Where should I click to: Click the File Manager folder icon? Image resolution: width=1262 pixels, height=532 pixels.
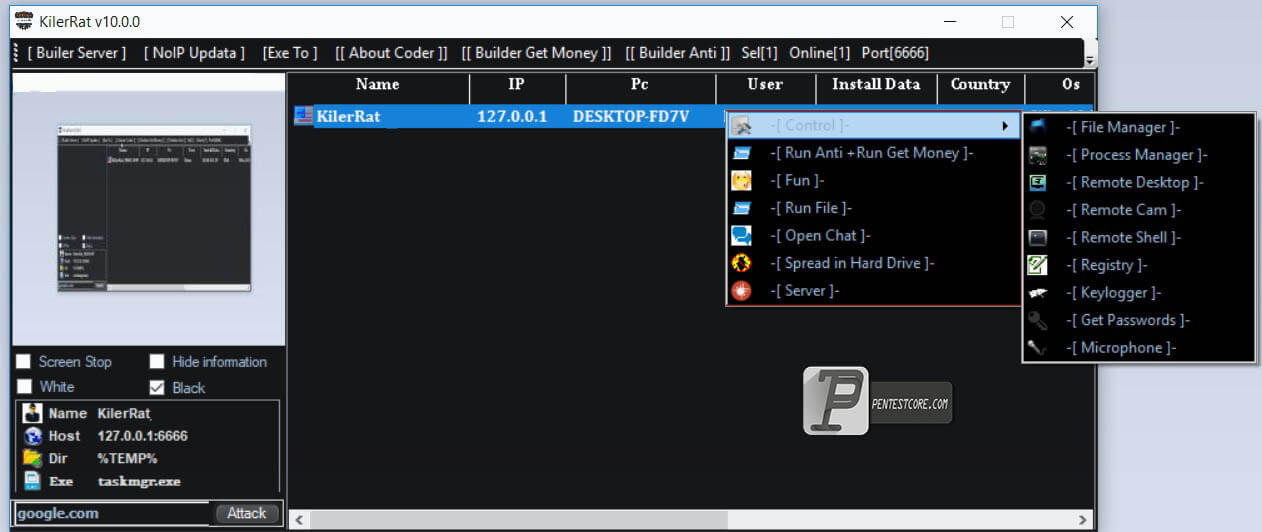[1038, 127]
